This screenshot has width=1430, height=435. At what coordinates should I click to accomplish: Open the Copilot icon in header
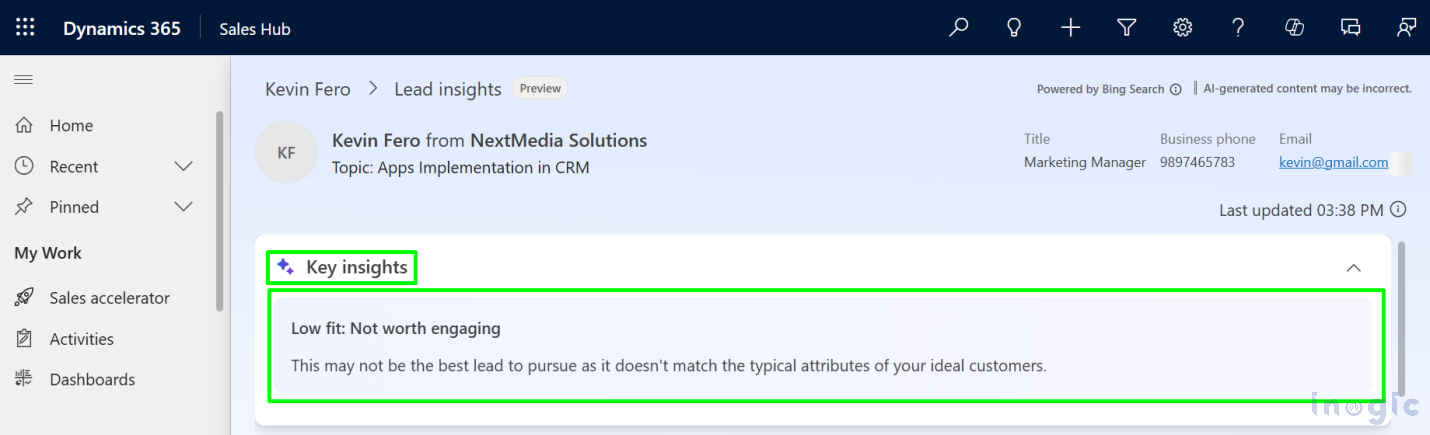tap(1294, 28)
